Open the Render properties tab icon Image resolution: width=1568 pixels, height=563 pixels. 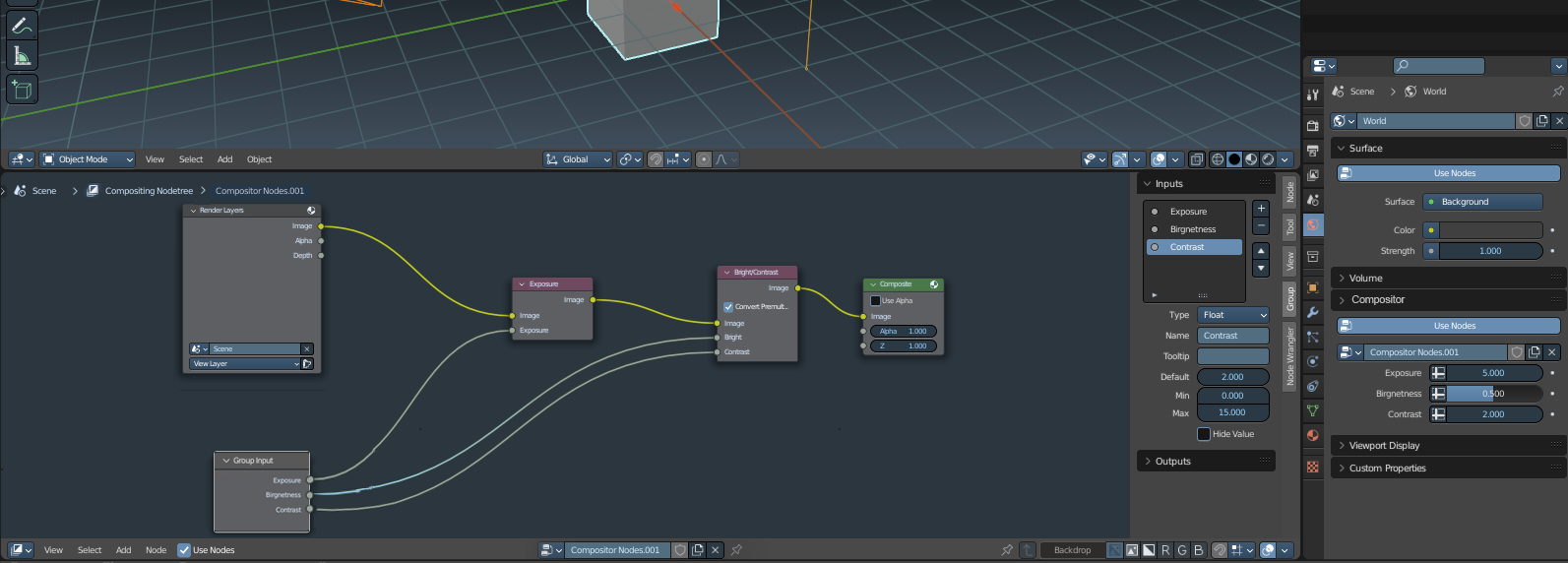[1313, 126]
